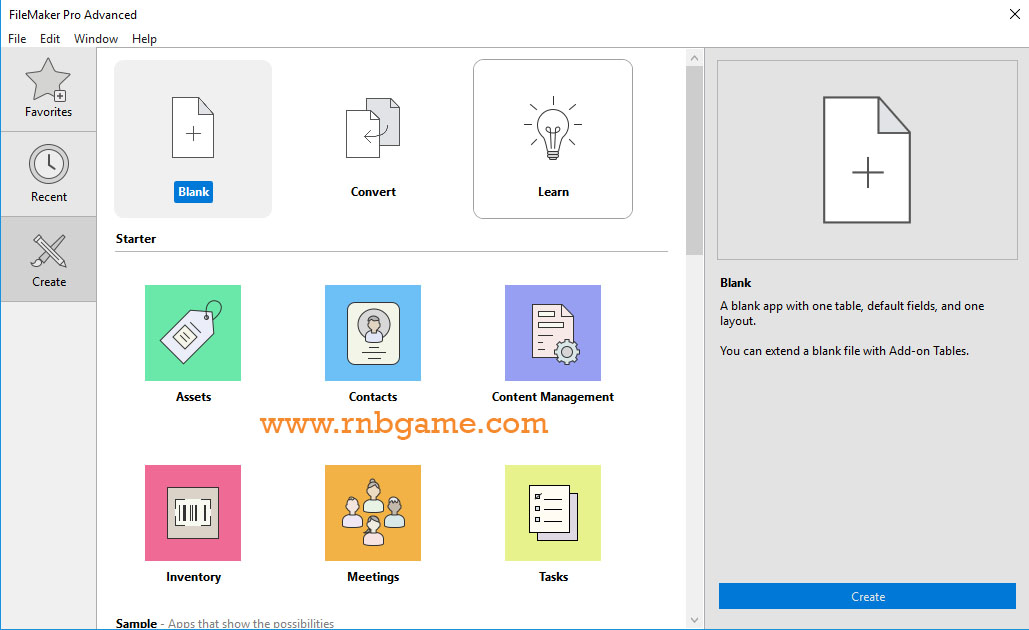Choose the Content Management starter app
1029x630 pixels.
553,344
